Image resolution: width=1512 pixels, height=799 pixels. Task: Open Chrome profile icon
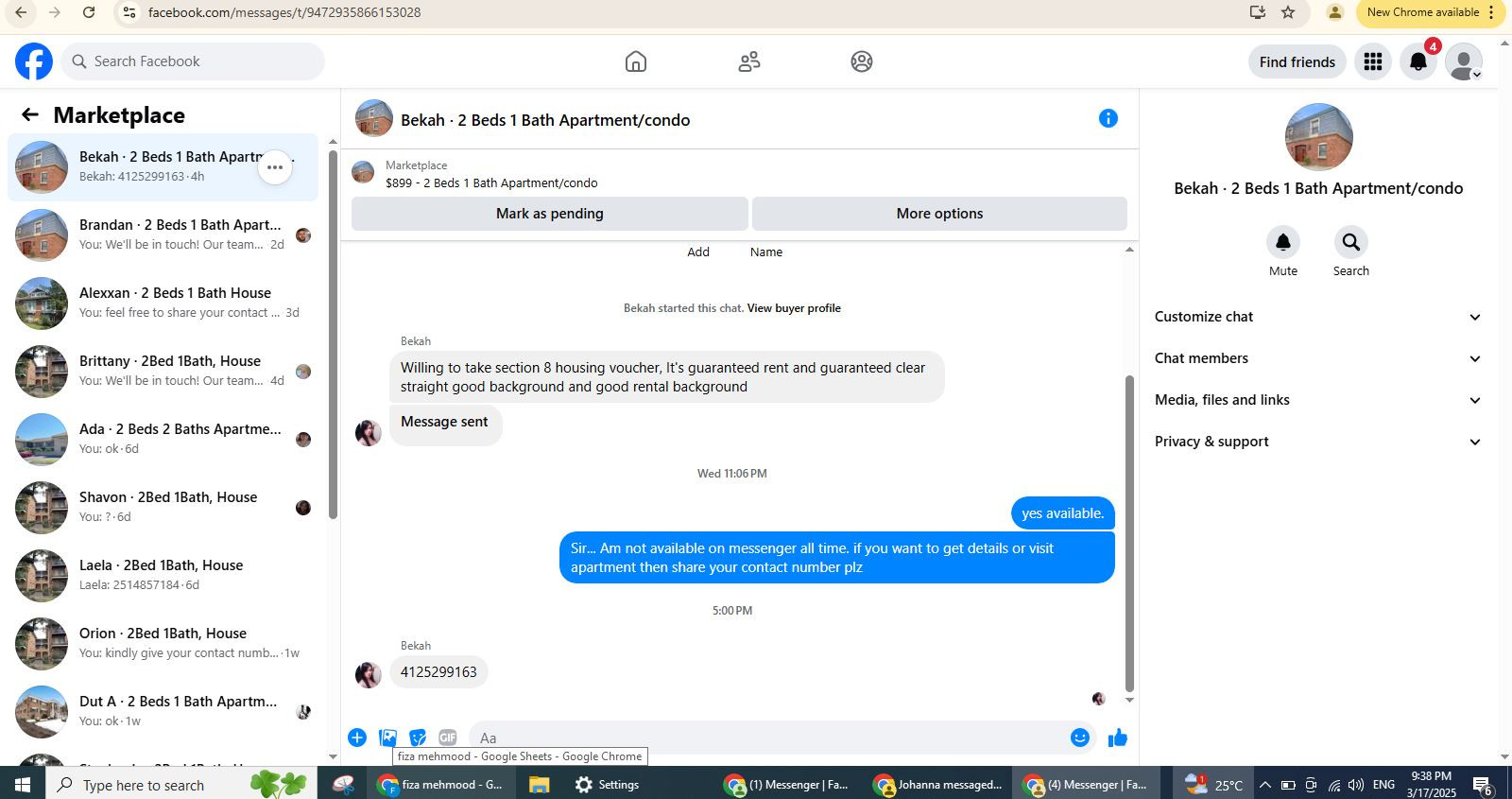pos(1334,12)
